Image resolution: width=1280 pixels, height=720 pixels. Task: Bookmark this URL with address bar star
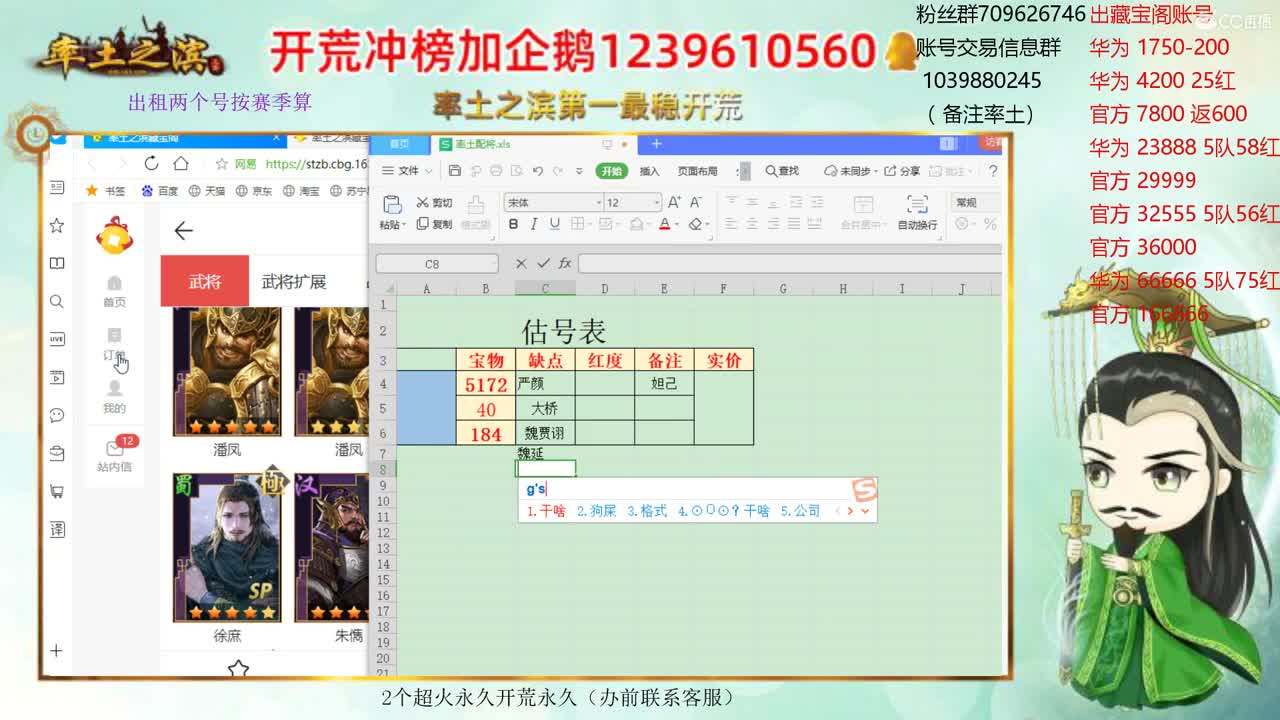coord(222,163)
